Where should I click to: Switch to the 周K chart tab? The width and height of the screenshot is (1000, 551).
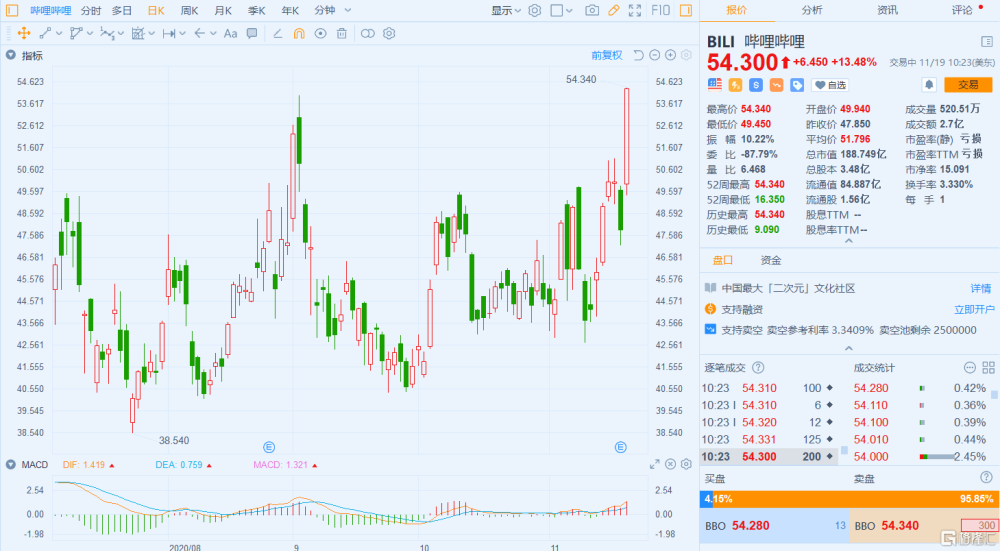189,10
